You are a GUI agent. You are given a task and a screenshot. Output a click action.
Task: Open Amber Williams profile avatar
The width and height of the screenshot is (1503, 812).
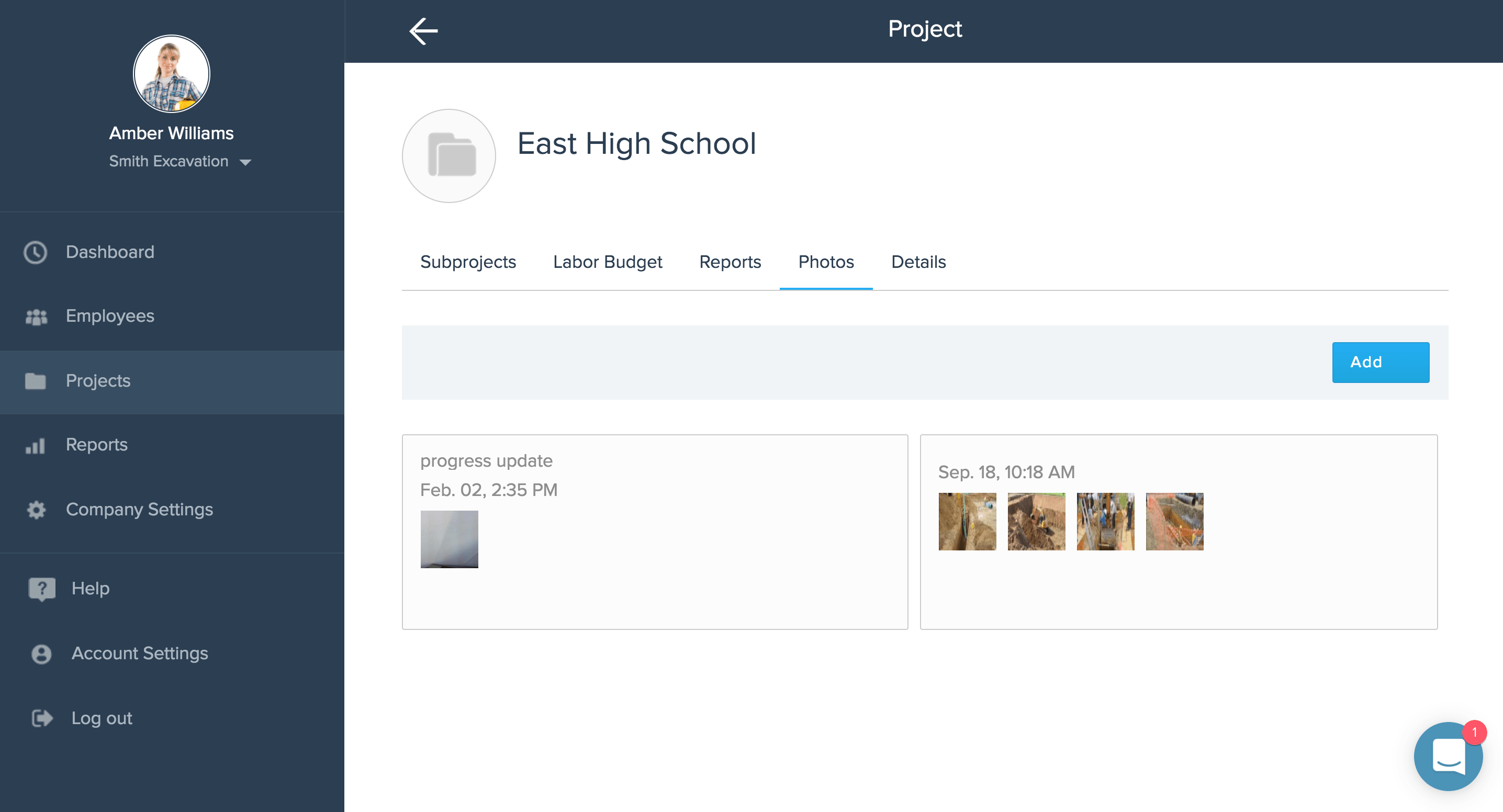[x=172, y=73]
